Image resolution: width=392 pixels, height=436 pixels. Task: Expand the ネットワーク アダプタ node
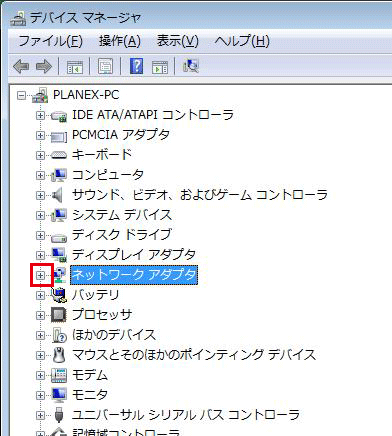click(40, 275)
